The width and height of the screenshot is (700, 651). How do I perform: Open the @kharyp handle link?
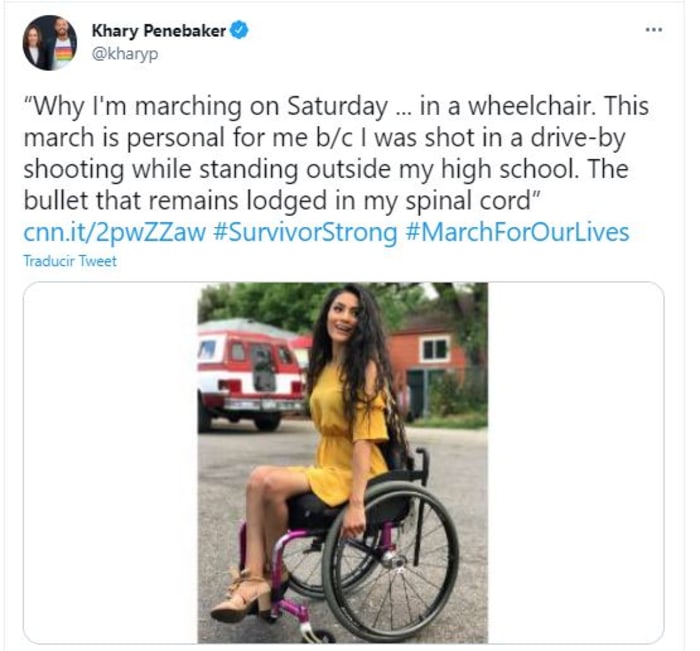pyautogui.click(x=125, y=54)
